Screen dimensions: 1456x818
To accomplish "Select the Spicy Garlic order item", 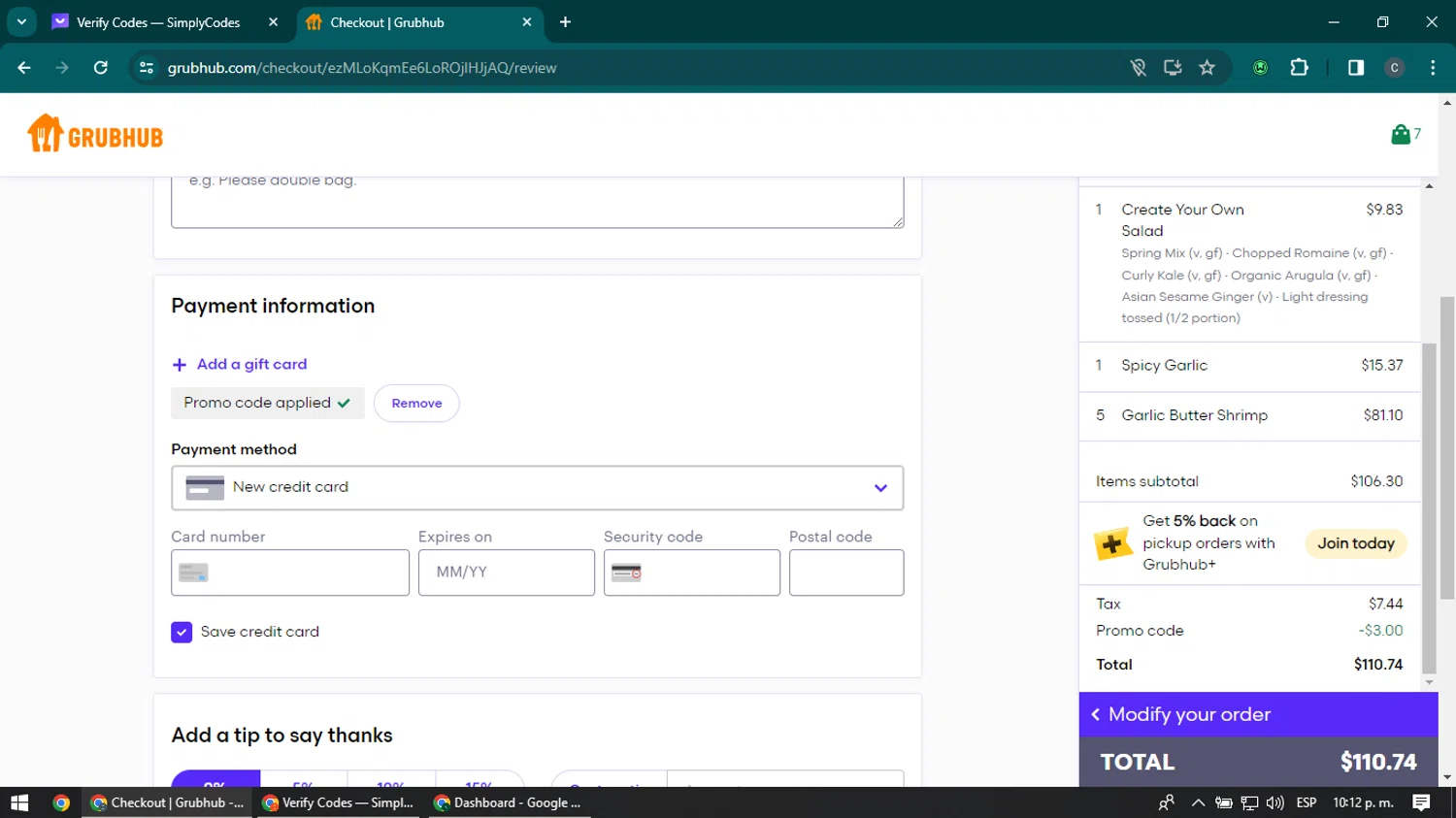I will (x=1249, y=366).
